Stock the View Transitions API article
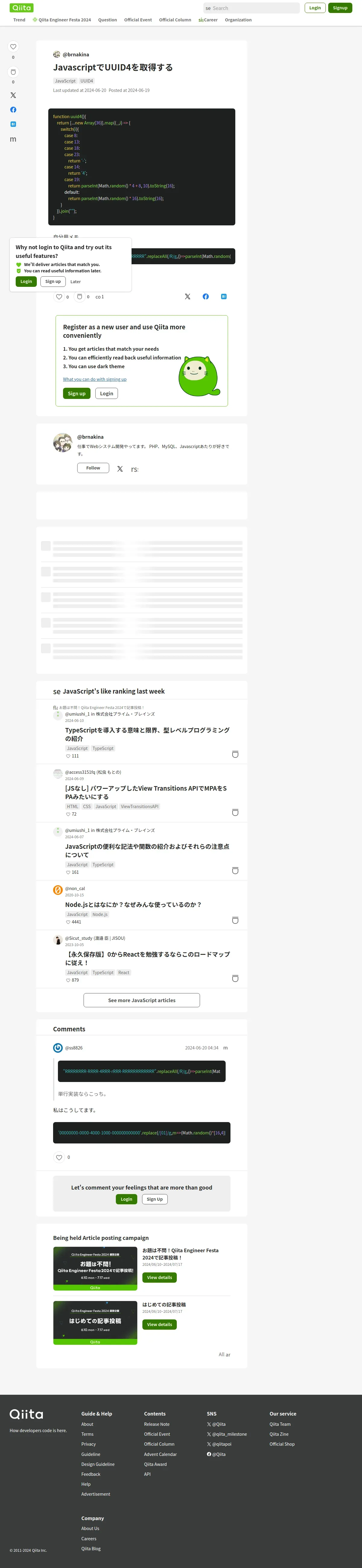This screenshot has height=1568, width=362. 235,813
